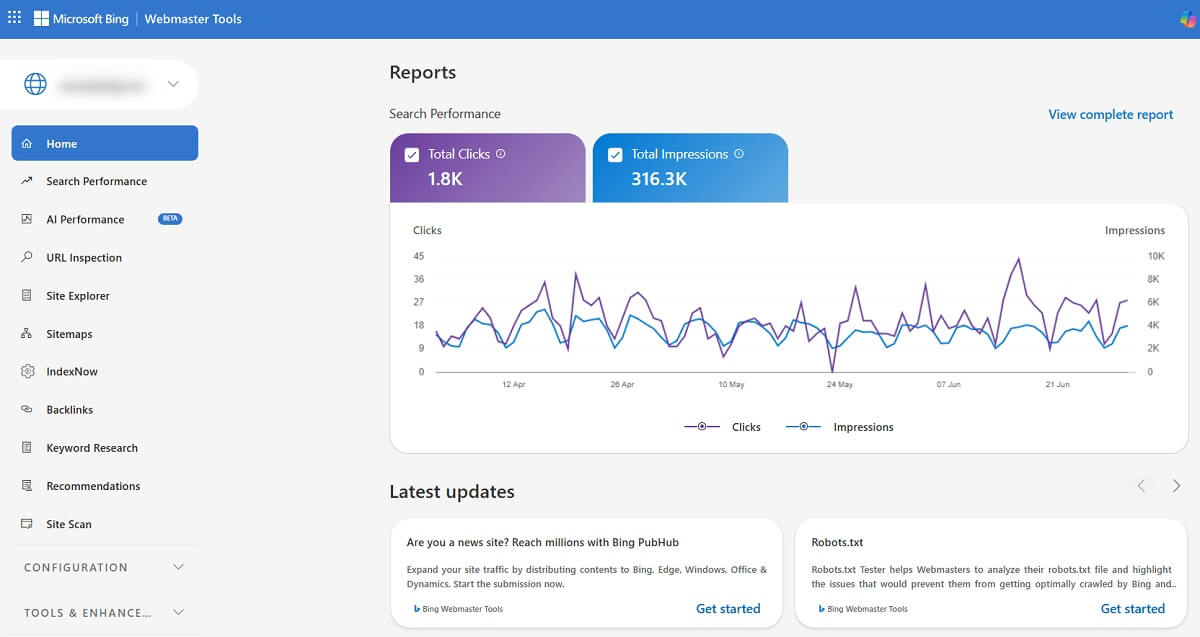Image resolution: width=1200 pixels, height=637 pixels.
Task: Click the 26 Apr chart date label
Action: tap(622, 384)
